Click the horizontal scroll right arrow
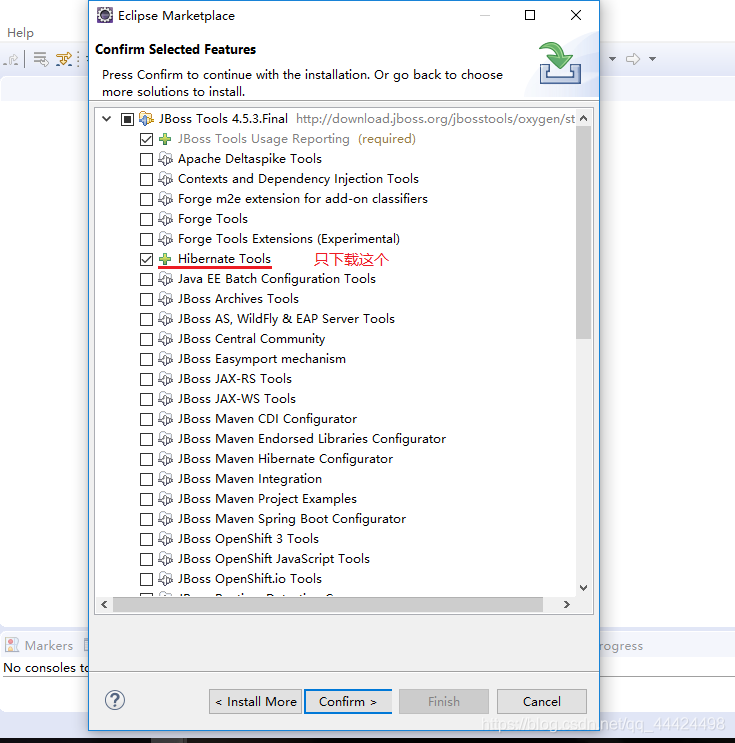Screen dimensions: 735x743 pos(567,605)
